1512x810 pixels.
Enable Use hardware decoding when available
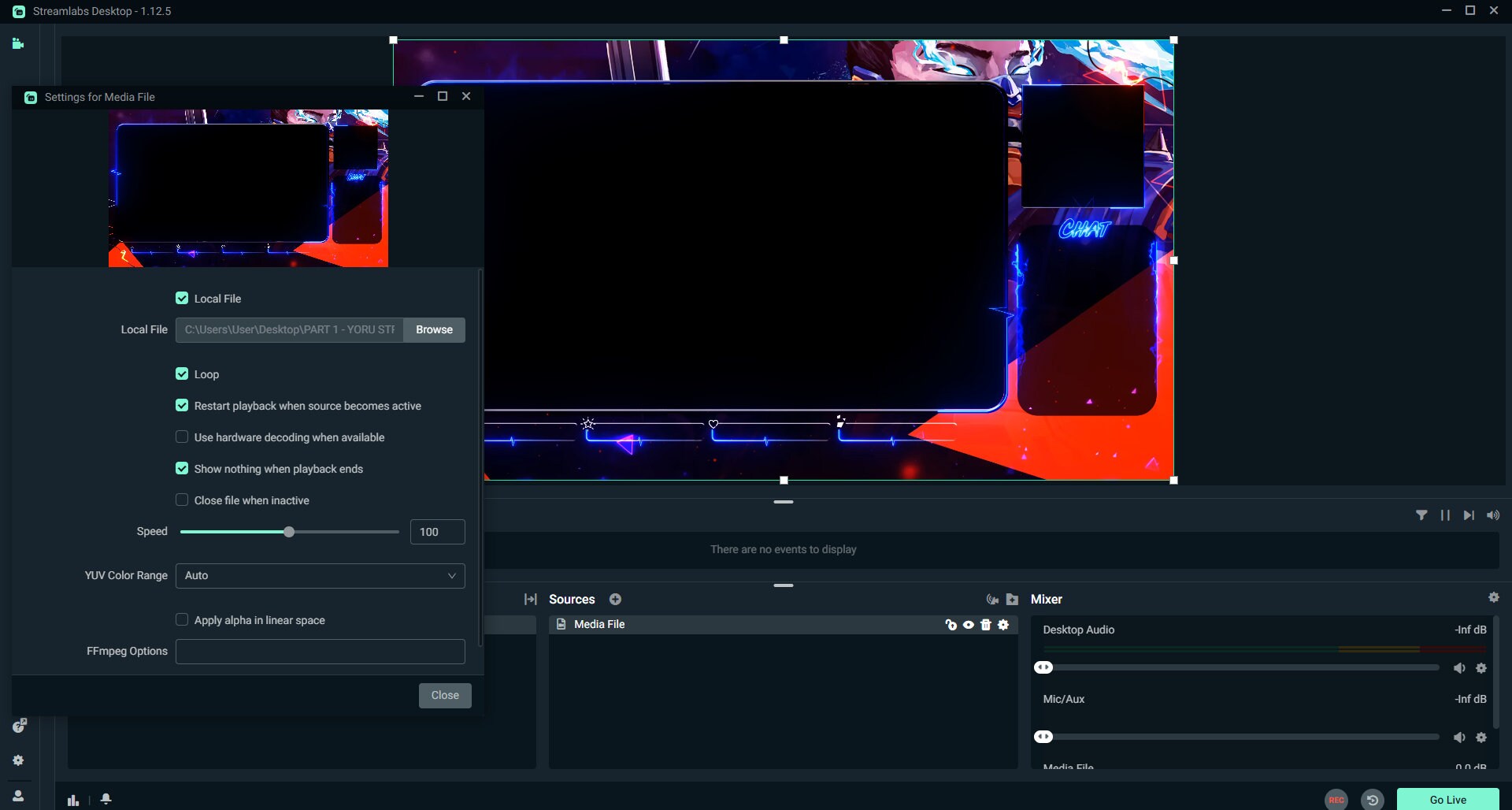[x=182, y=437]
